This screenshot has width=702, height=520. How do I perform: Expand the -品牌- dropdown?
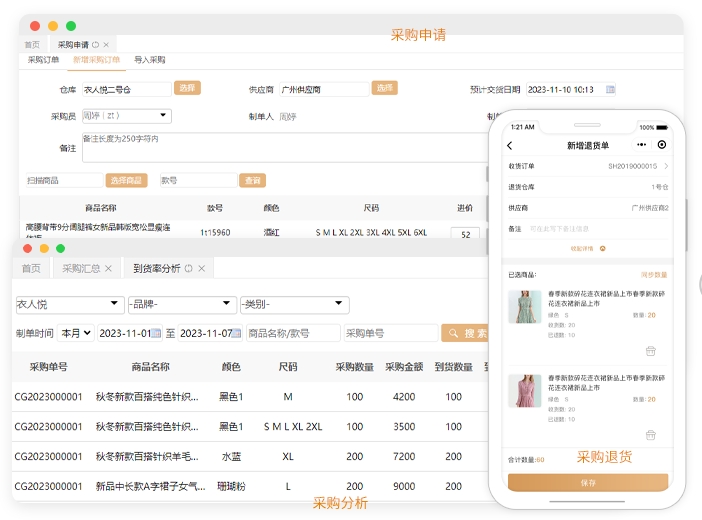pyautogui.click(x=182, y=304)
